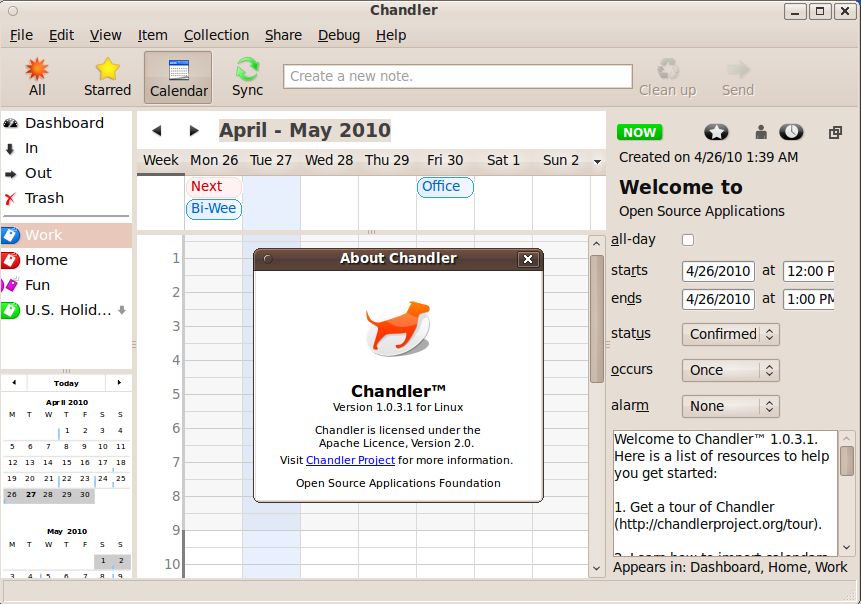The image size is (861, 604).
Task: Switch to Calendar view in the toolbar
Action: point(178,77)
